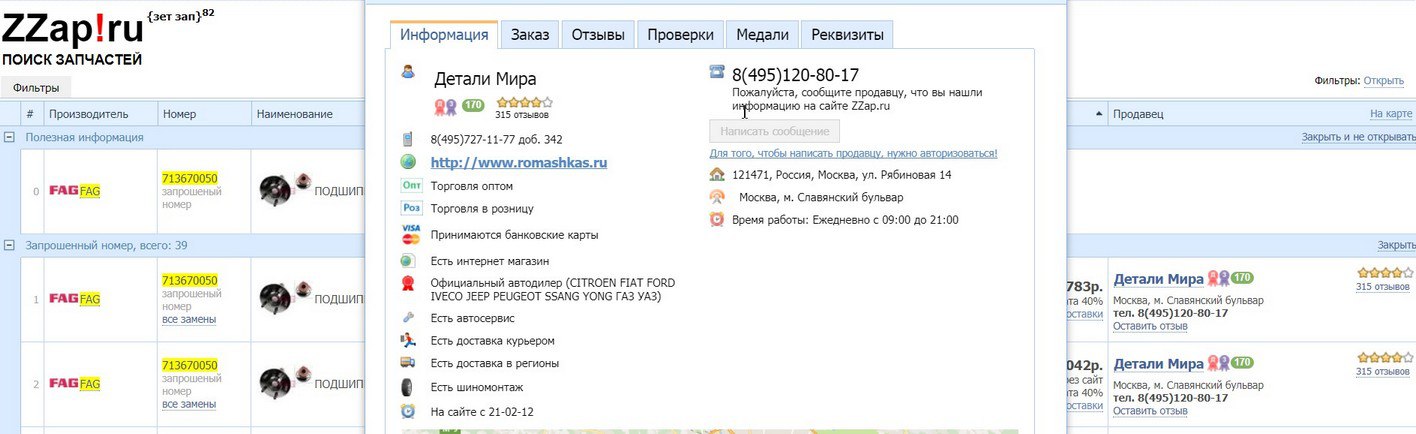The height and width of the screenshot is (434, 1416).
Task: Click the '315 отзывов' text in the dialog
Action: coord(522,115)
